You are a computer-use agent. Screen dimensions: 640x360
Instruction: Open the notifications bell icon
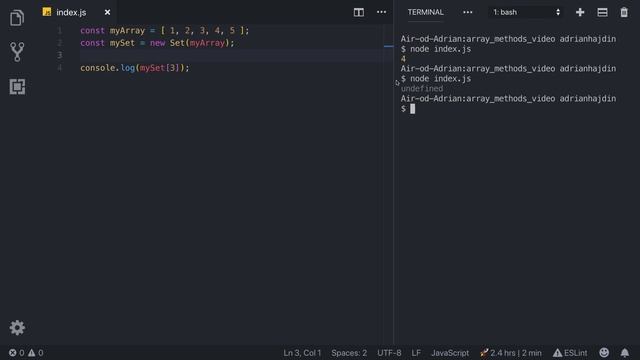pyautogui.click(x=624, y=352)
